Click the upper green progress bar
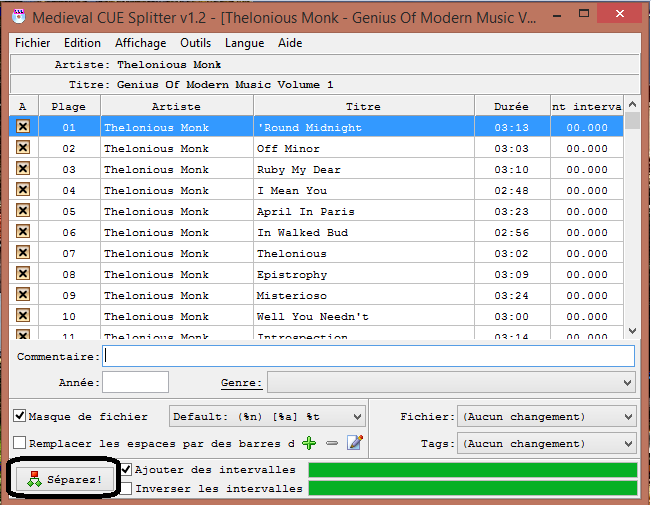 [x=472, y=470]
